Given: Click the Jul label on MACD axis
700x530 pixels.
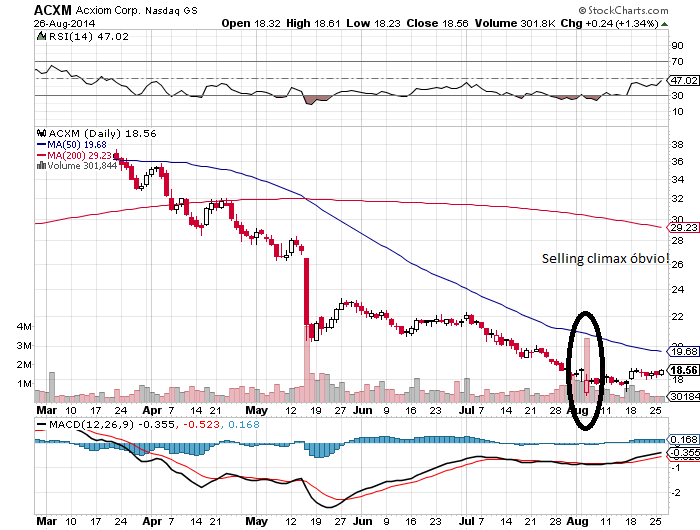Looking at the screenshot, I should click(467, 521).
